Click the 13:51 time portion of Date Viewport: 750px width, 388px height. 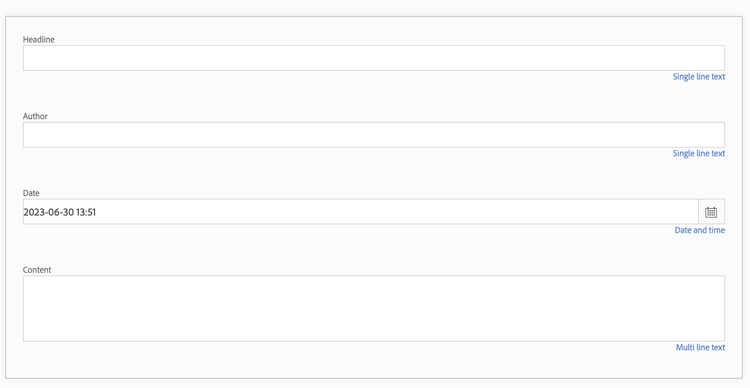tap(86, 212)
